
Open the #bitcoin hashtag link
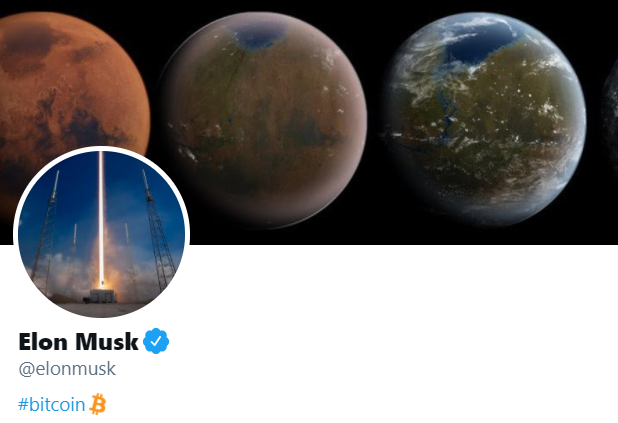pyautogui.click(x=52, y=404)
